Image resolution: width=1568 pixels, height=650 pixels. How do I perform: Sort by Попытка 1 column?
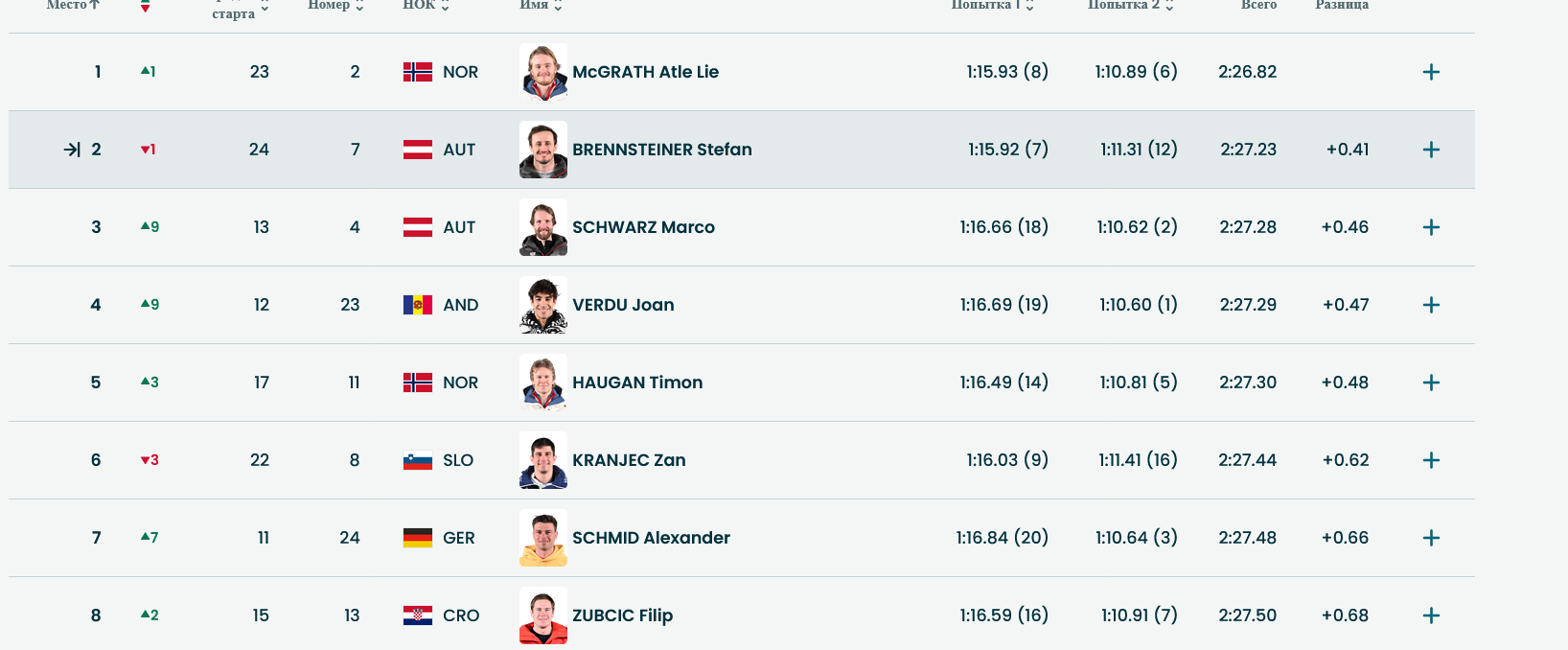992,5
